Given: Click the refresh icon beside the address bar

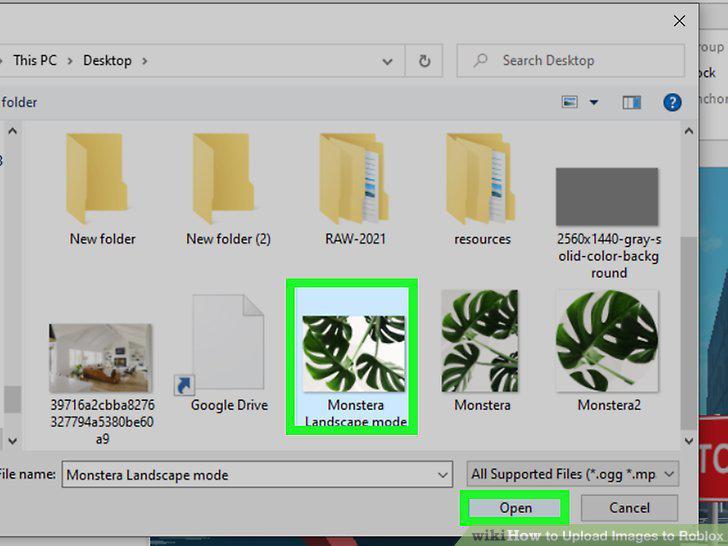Looking at the screenshot, I should click(424, 61).
